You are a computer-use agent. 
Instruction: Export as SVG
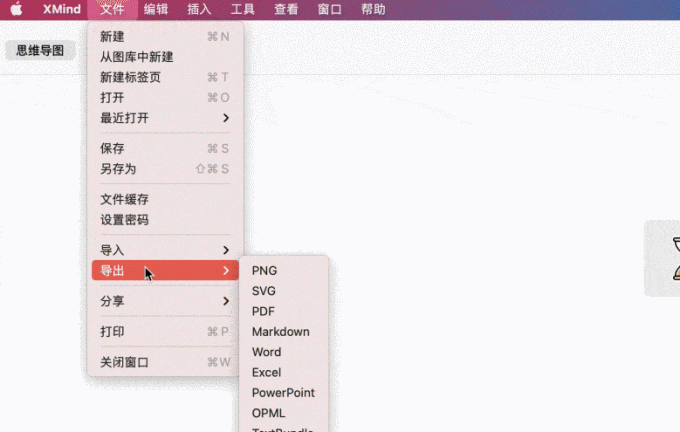click(x=284, y=291)
